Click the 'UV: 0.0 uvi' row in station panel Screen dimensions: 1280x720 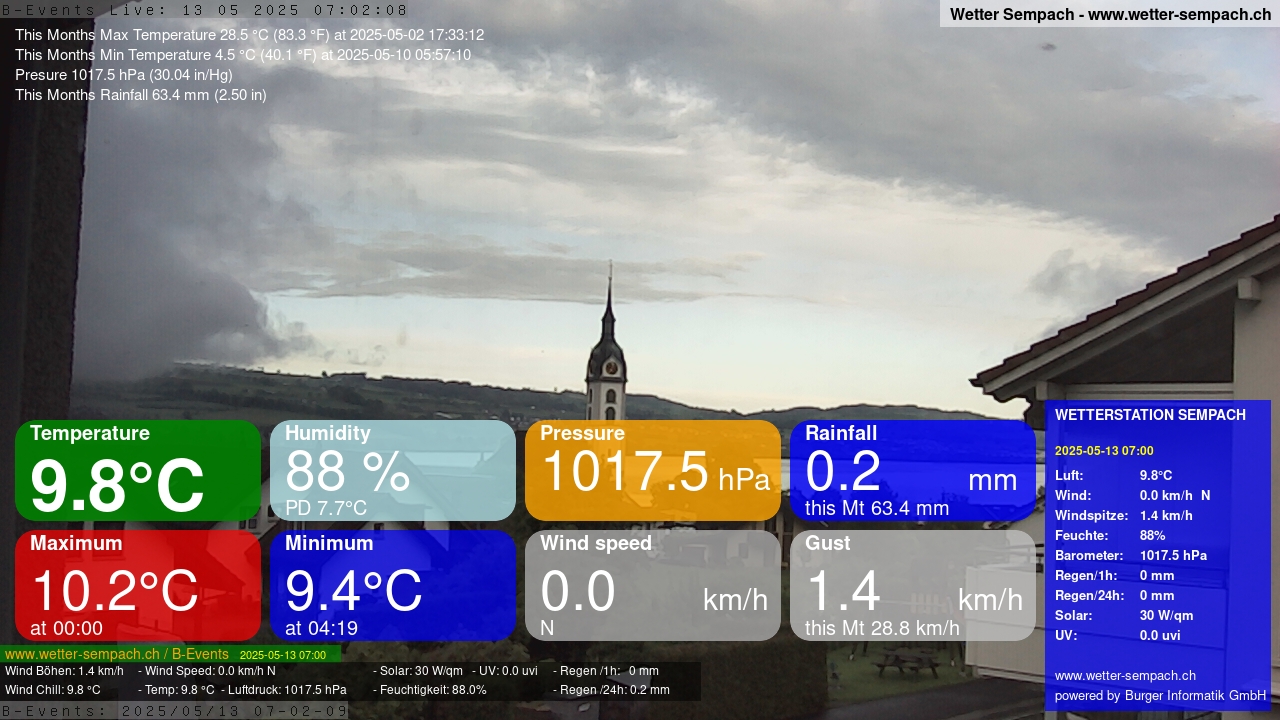point(1118,636)
